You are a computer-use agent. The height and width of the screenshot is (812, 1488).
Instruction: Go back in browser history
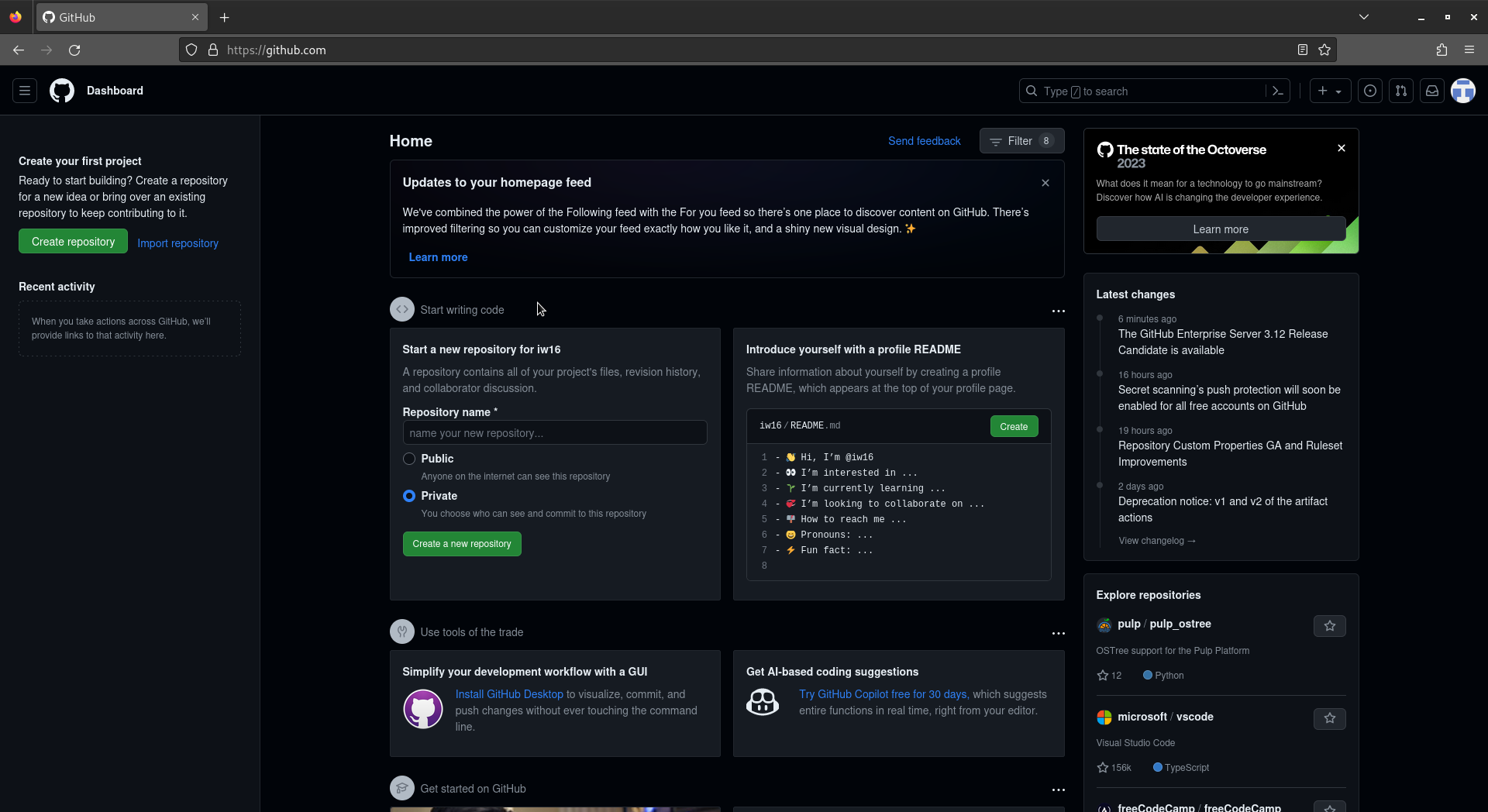(x=19, y=50)
